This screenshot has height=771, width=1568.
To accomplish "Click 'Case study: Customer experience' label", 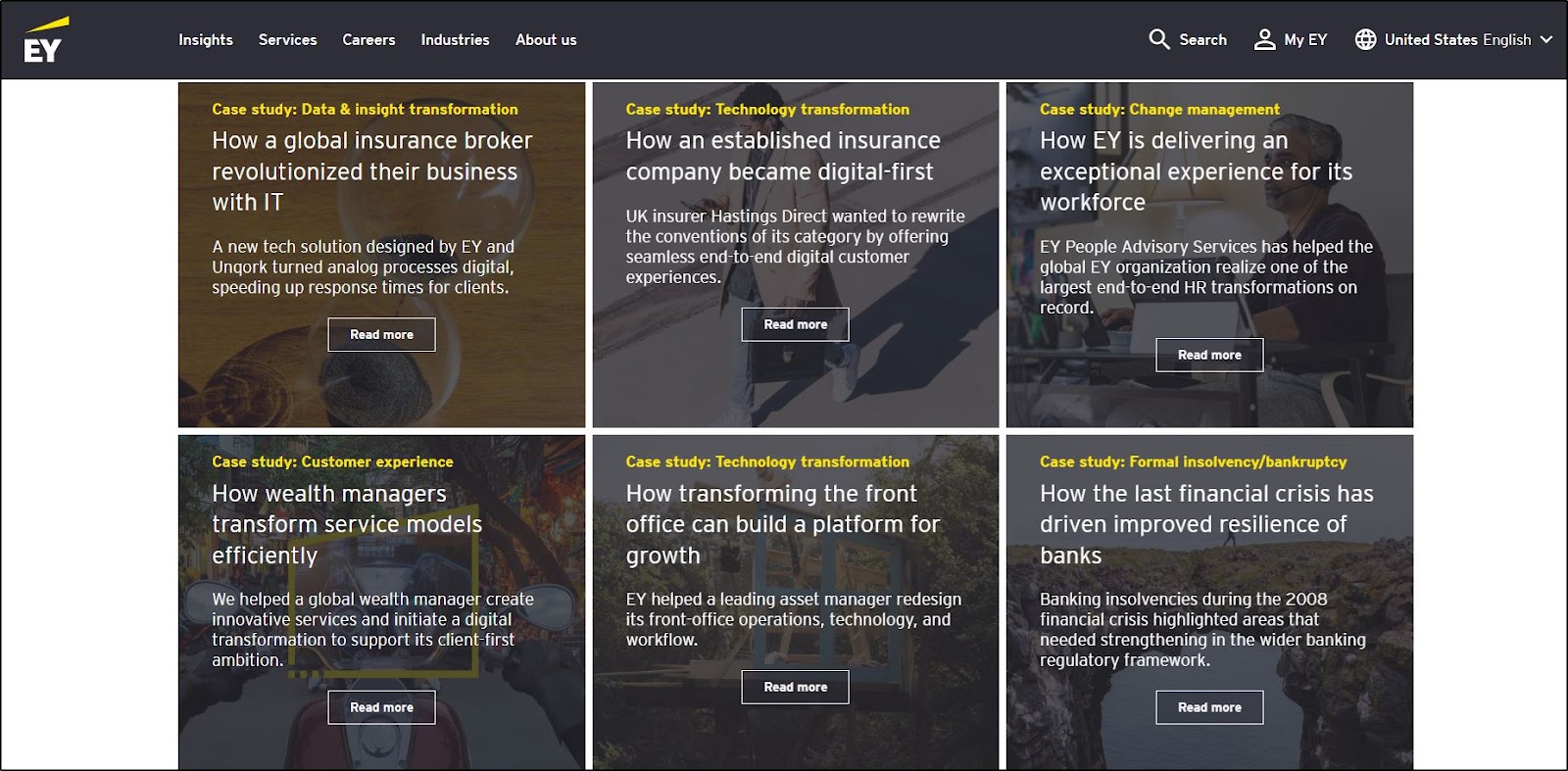I will [x=332, y=461].
